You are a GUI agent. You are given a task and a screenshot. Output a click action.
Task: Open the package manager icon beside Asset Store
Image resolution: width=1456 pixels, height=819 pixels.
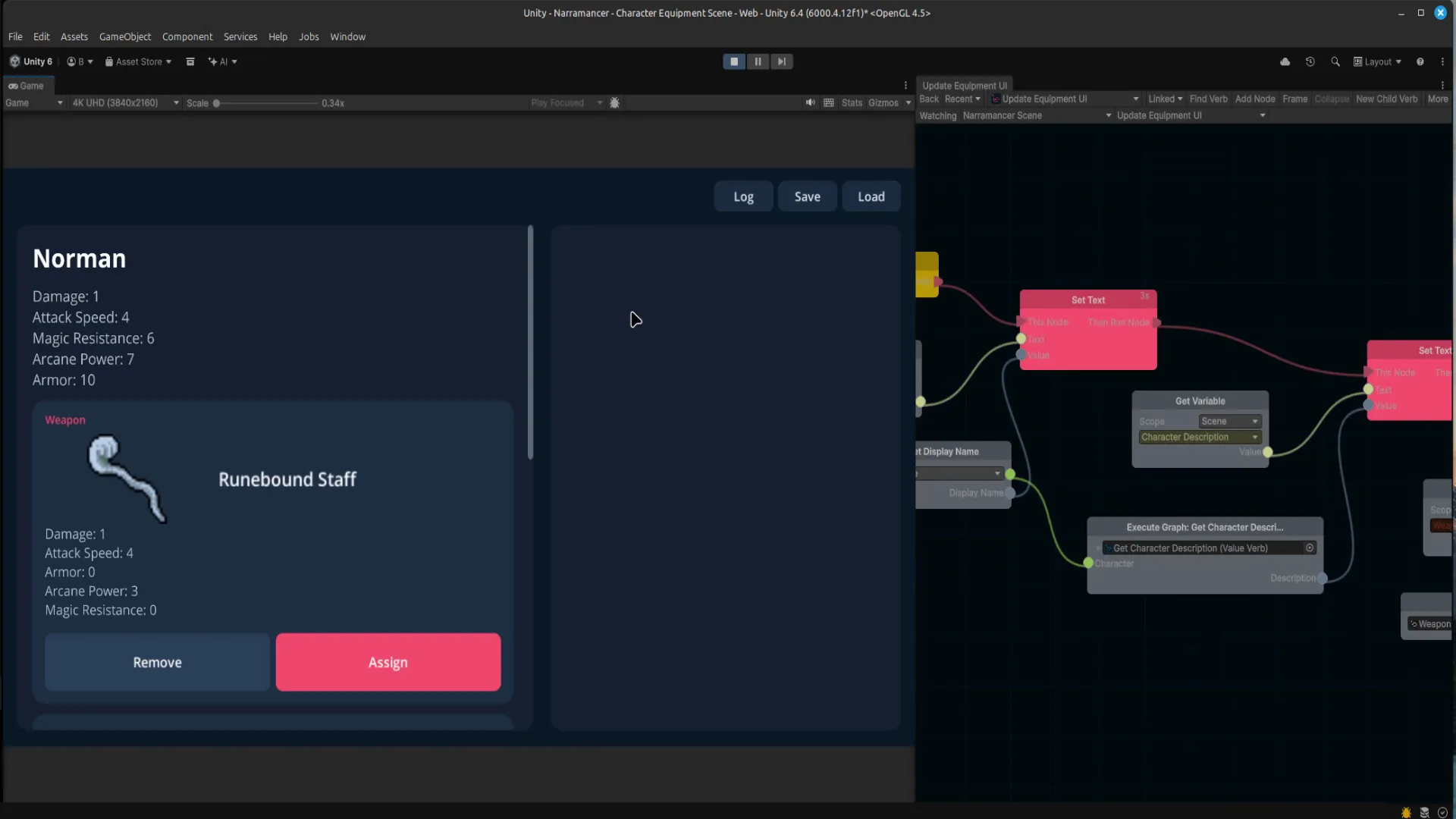click(x=190, y=61)
